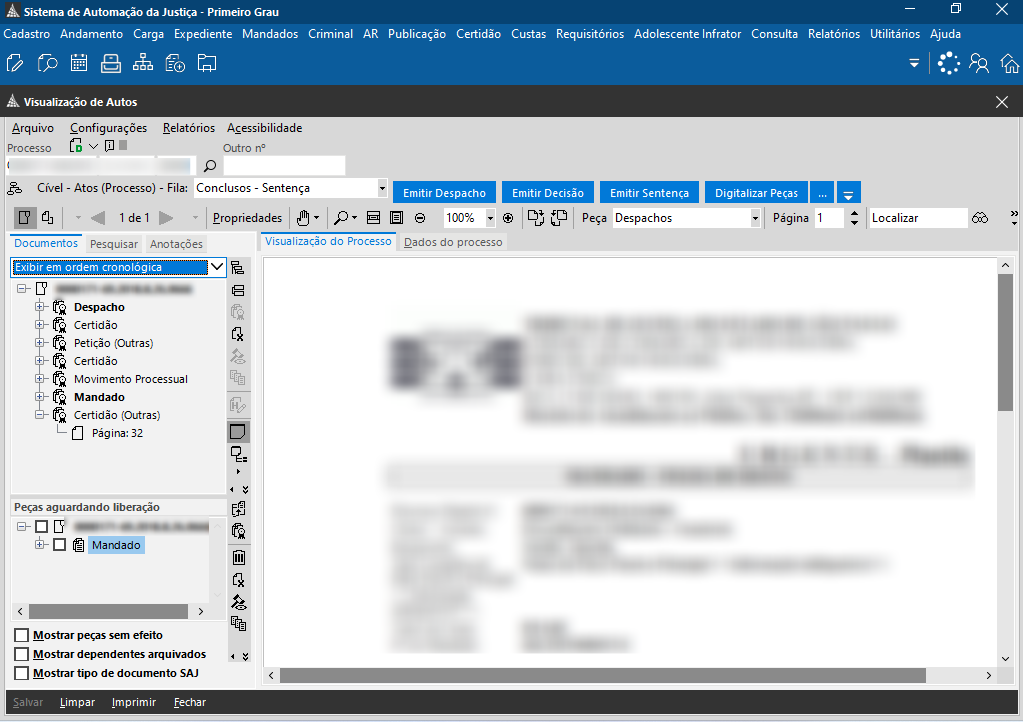Image resolution: width=1023 pixels, height=722 pixels.
Task: Click the Digitalizar Peças button
Action: [x=756, y=193]
